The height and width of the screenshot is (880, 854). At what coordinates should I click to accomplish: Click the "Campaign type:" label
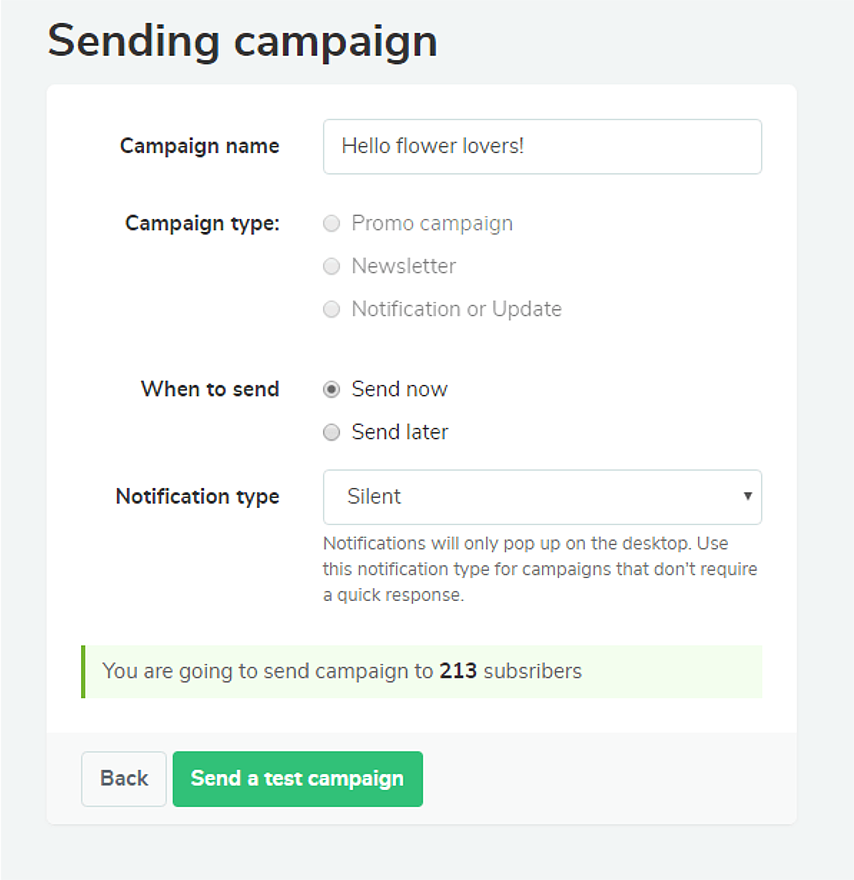(202, 223)
